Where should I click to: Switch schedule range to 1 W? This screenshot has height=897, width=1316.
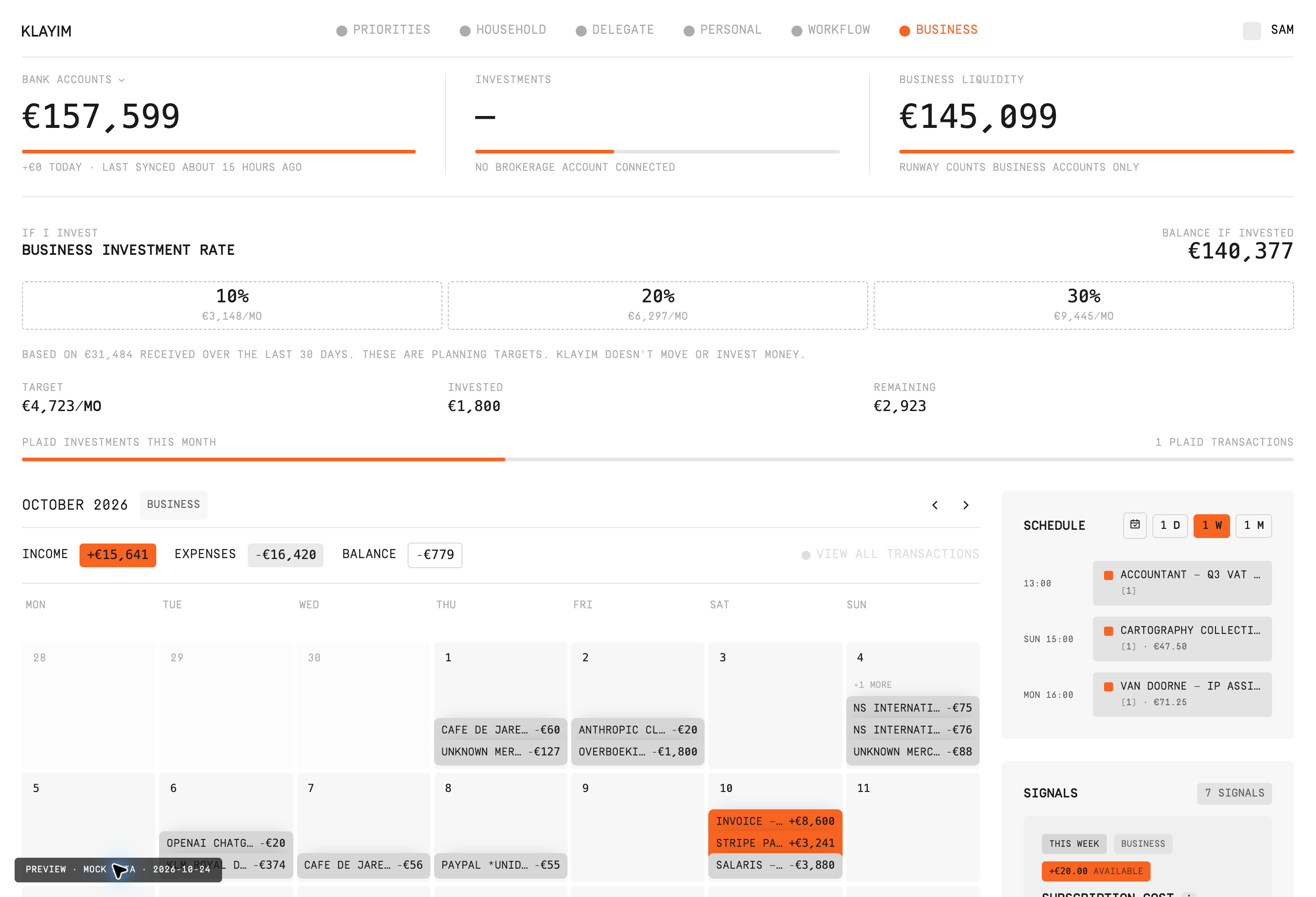click(x=1211, y=526)
